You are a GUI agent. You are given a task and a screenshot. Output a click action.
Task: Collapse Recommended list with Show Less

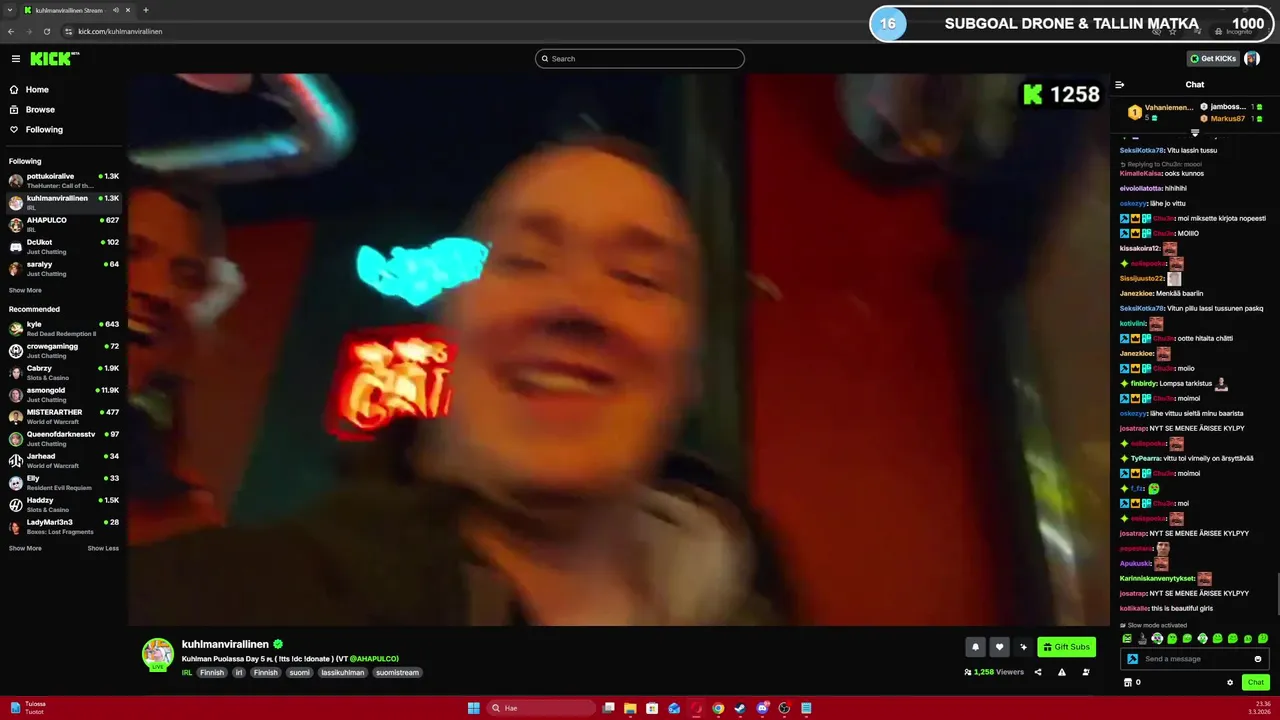[x=103, y=548]
